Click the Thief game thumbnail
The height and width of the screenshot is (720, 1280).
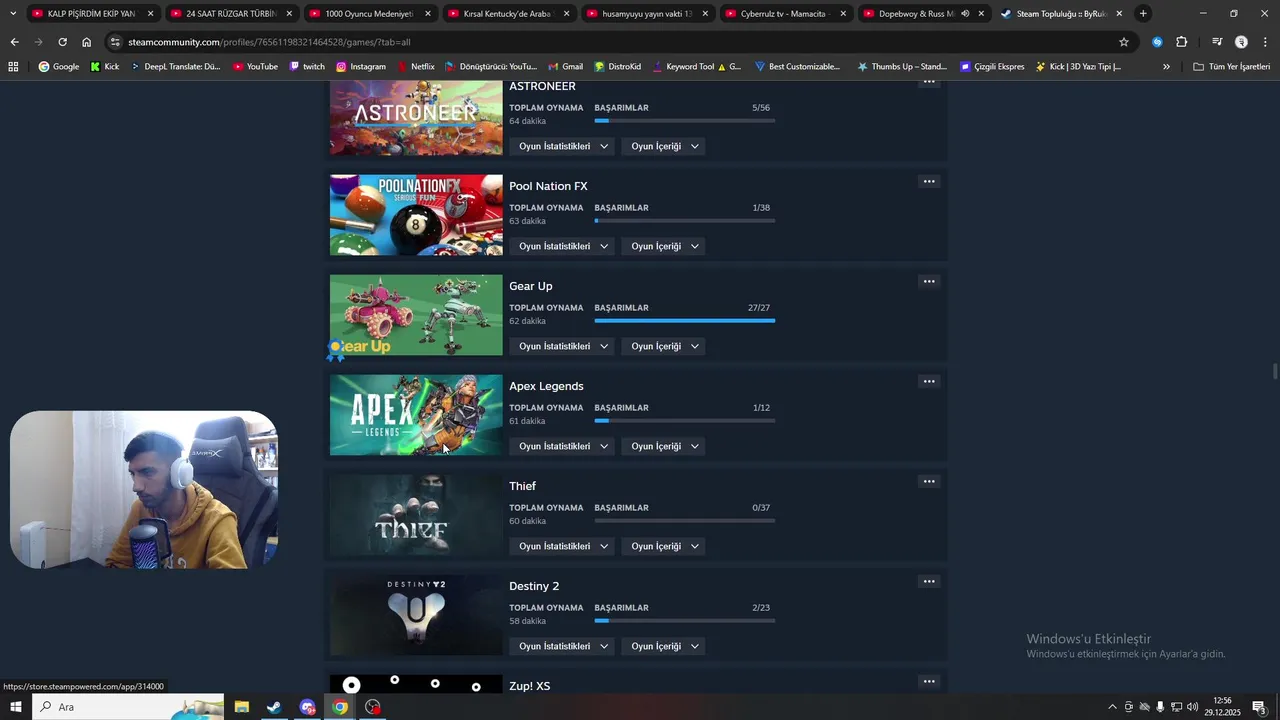(x=416, y=515)
